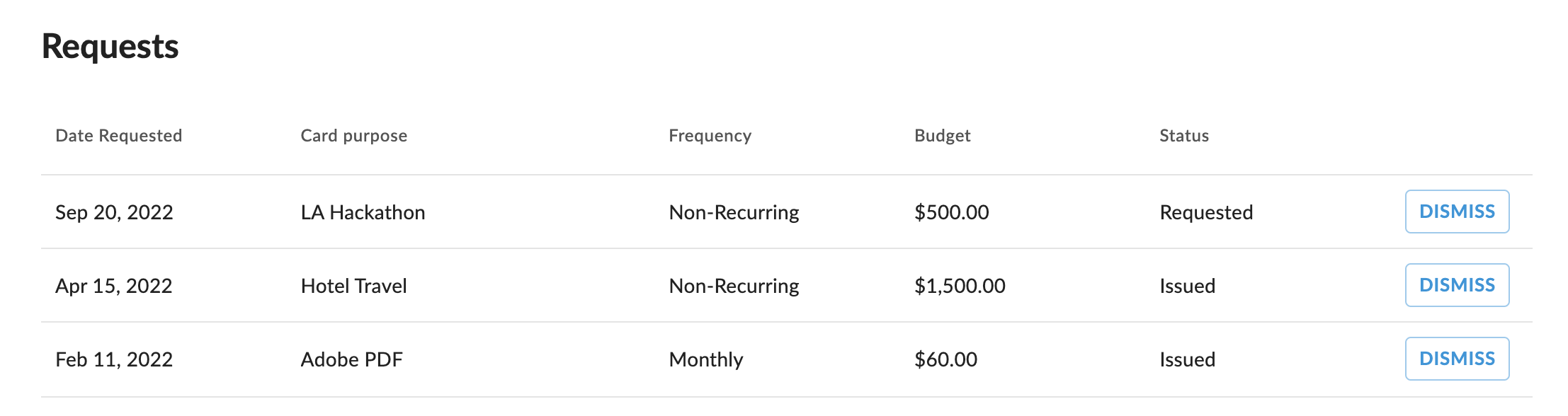Select the Hotel Travel card purpose

(353, 286)
